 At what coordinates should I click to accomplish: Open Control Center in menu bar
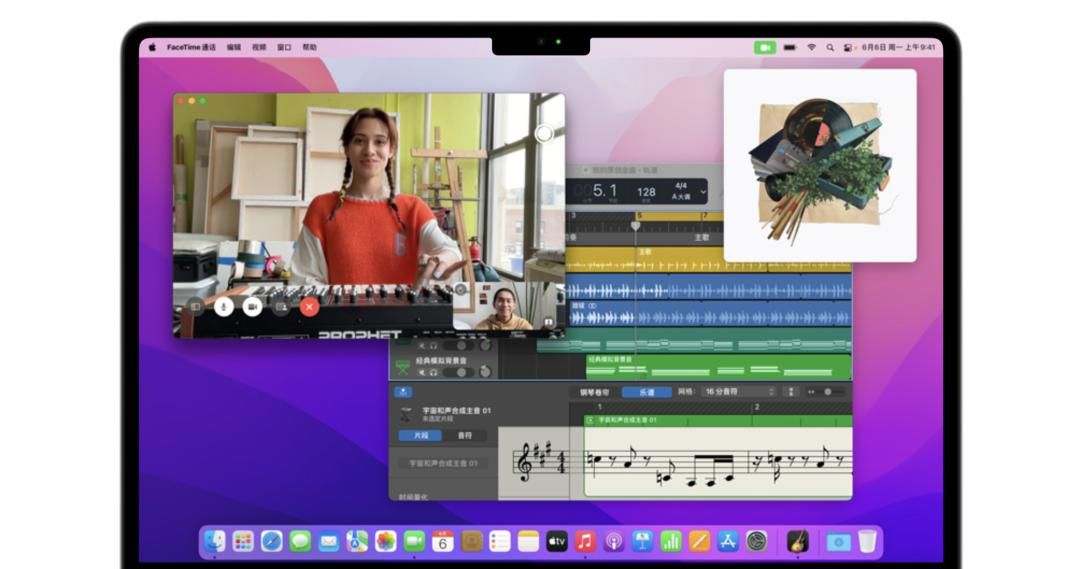point(848,48)
